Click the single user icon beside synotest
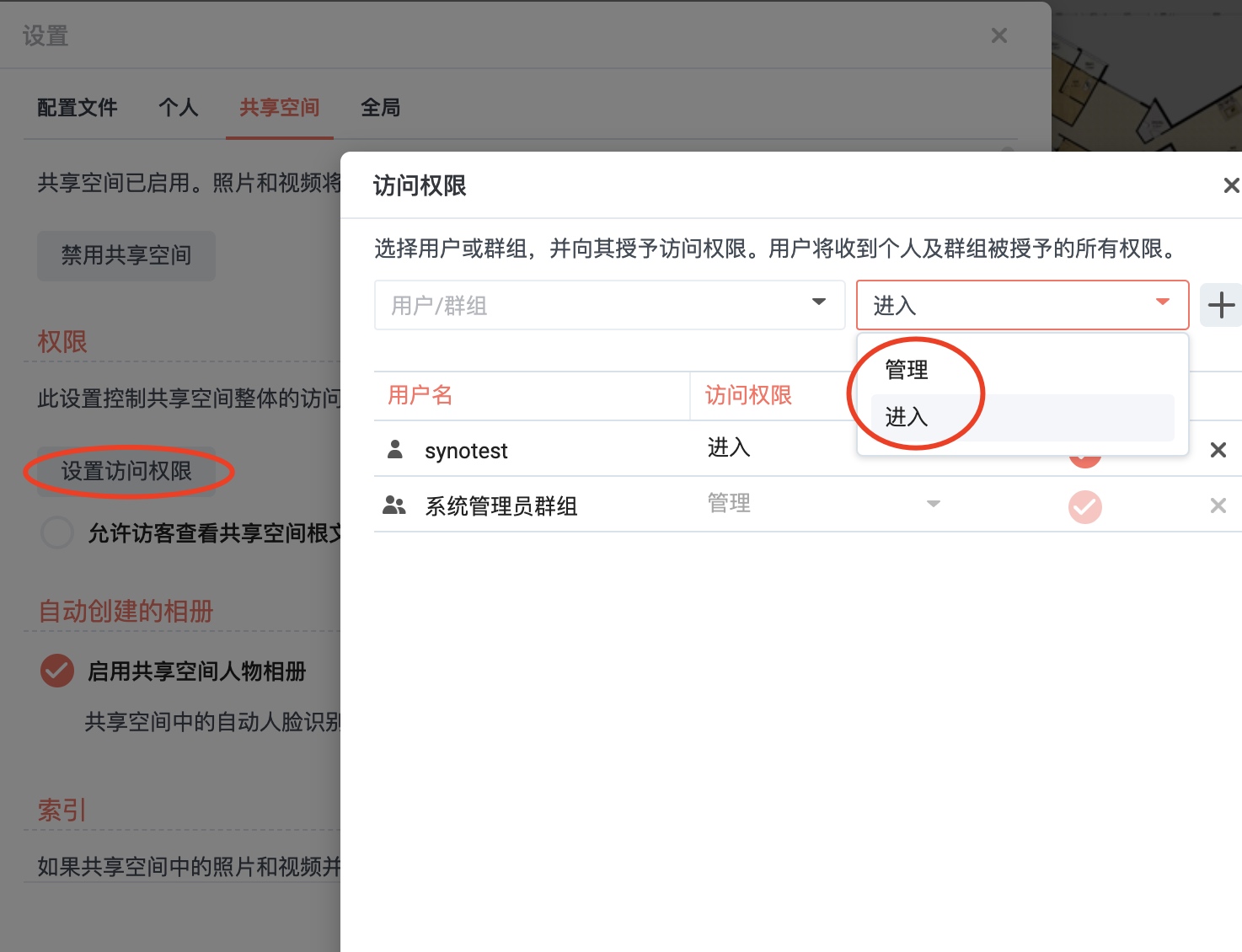This screenshot has height=952, width=1242. tap(394, 449)
